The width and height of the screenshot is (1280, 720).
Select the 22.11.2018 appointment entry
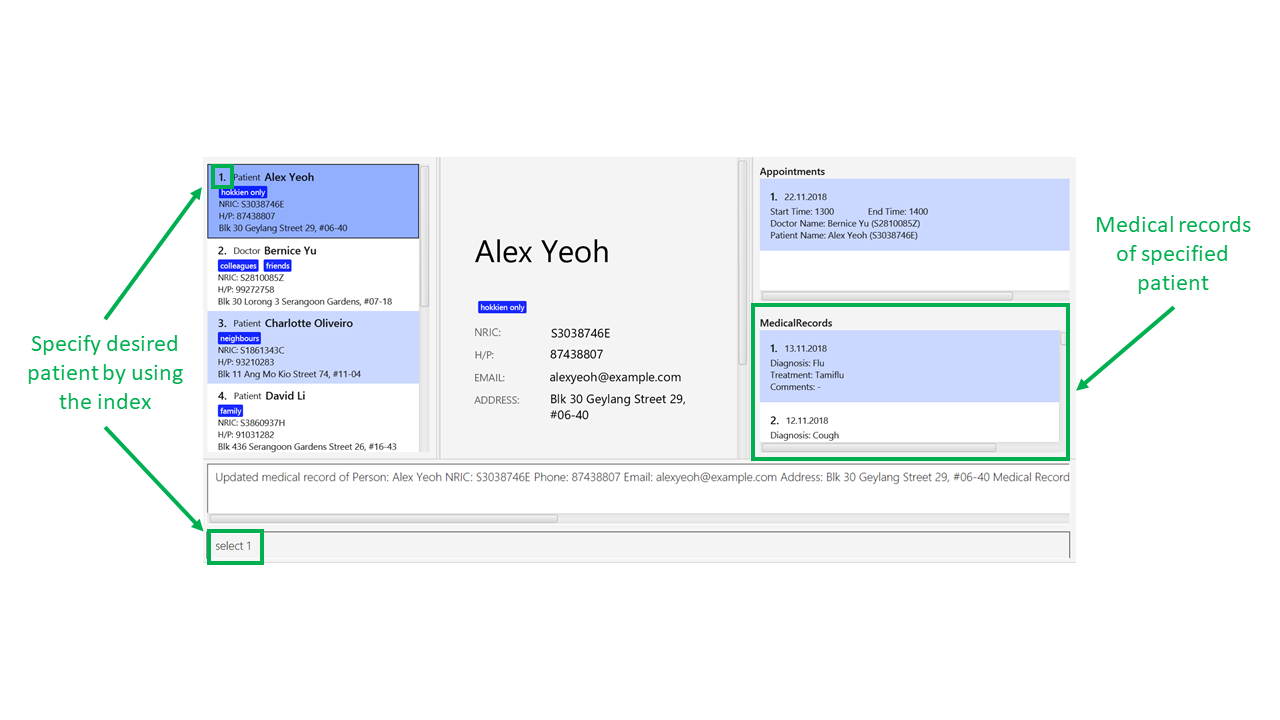914,215
